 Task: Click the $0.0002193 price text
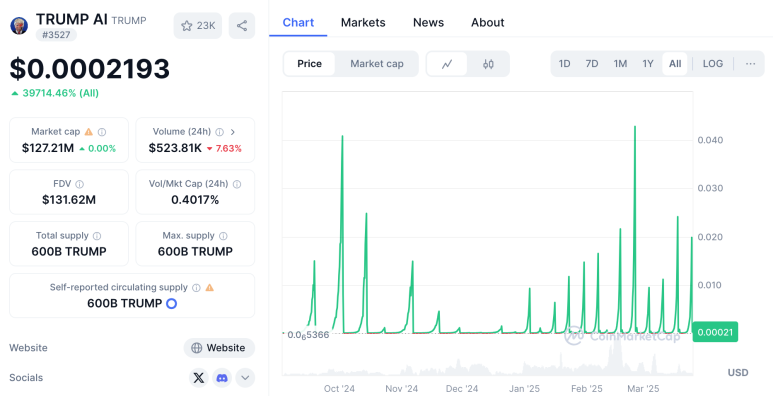90,69
